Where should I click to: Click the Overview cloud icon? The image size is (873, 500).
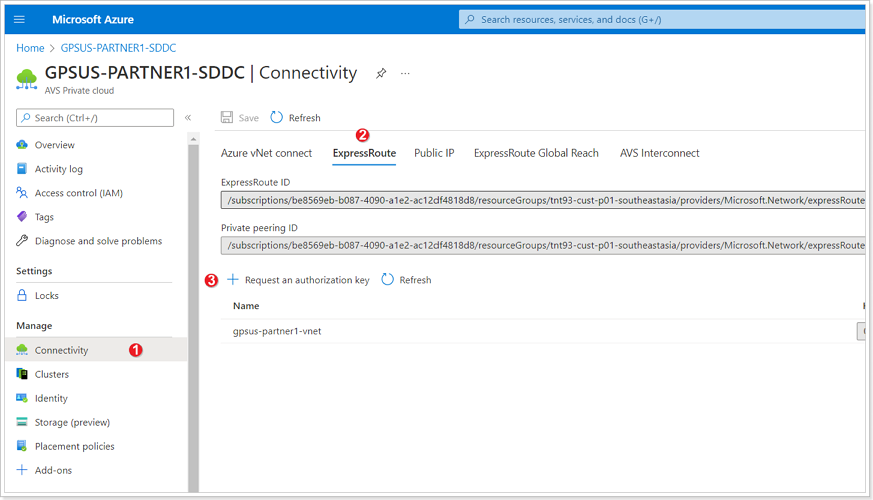point(22,145)
